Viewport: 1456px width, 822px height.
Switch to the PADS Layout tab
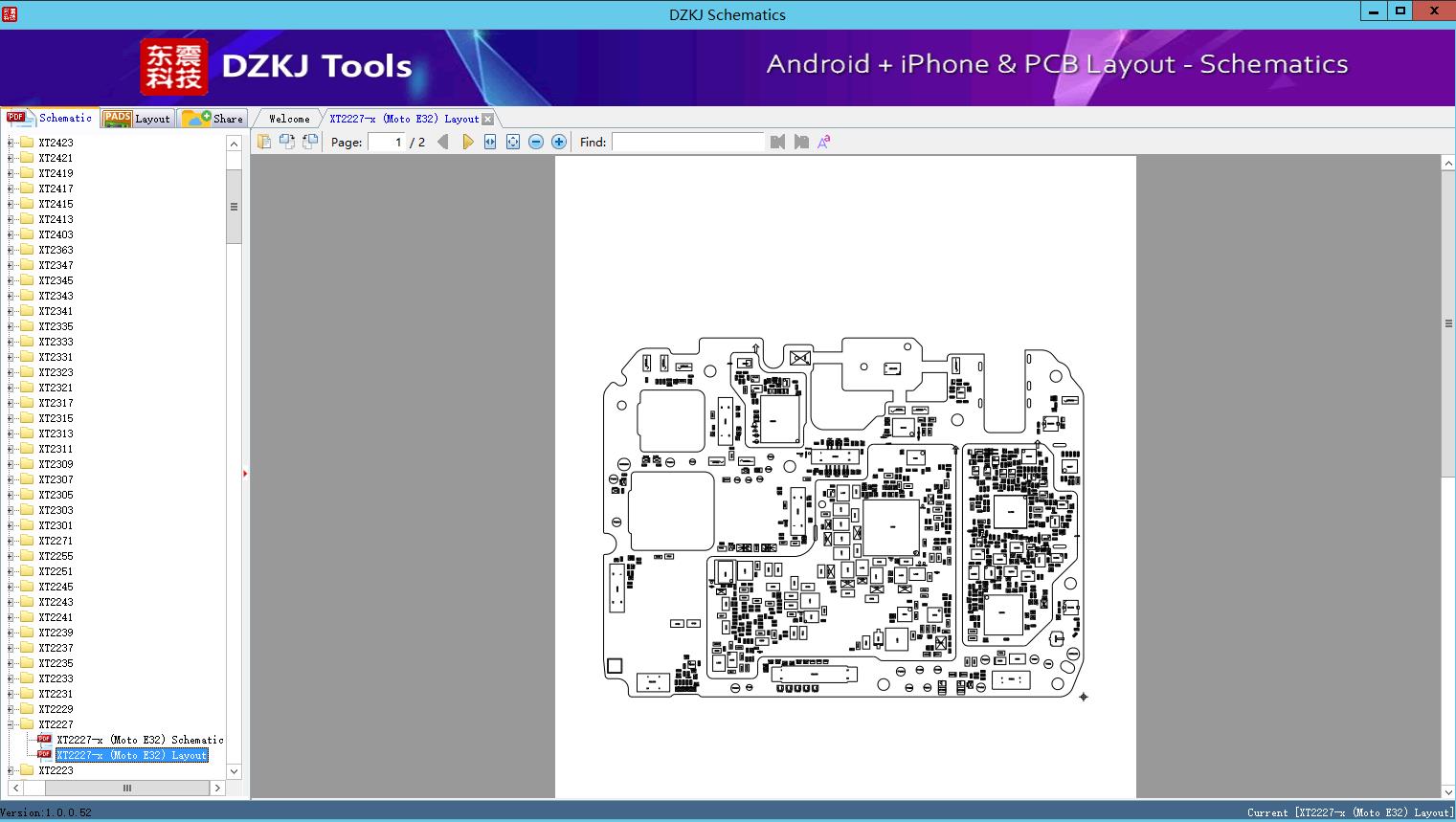click(138, 119)
